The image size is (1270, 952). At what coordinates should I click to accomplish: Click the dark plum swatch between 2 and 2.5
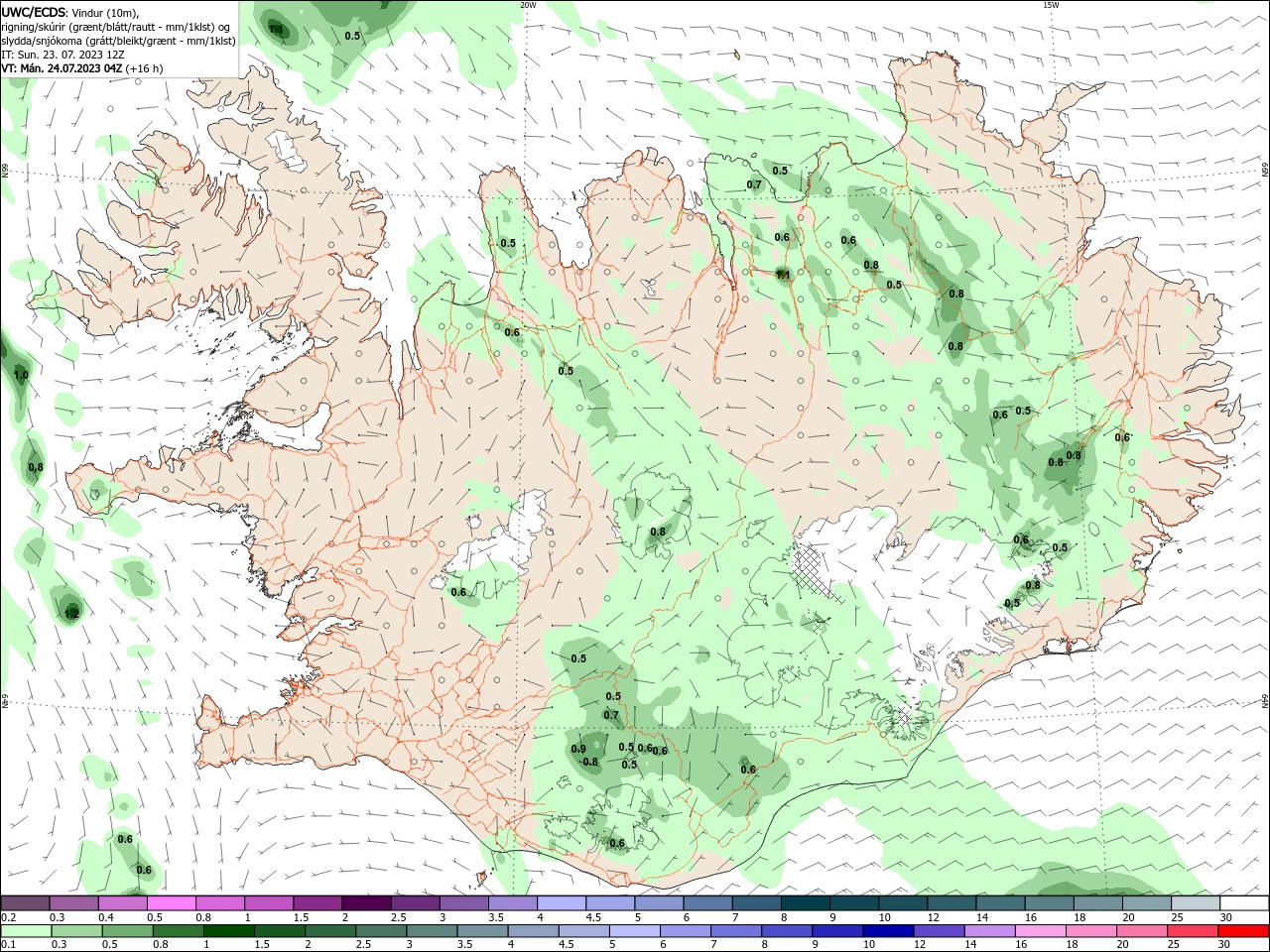pos(366,903)
